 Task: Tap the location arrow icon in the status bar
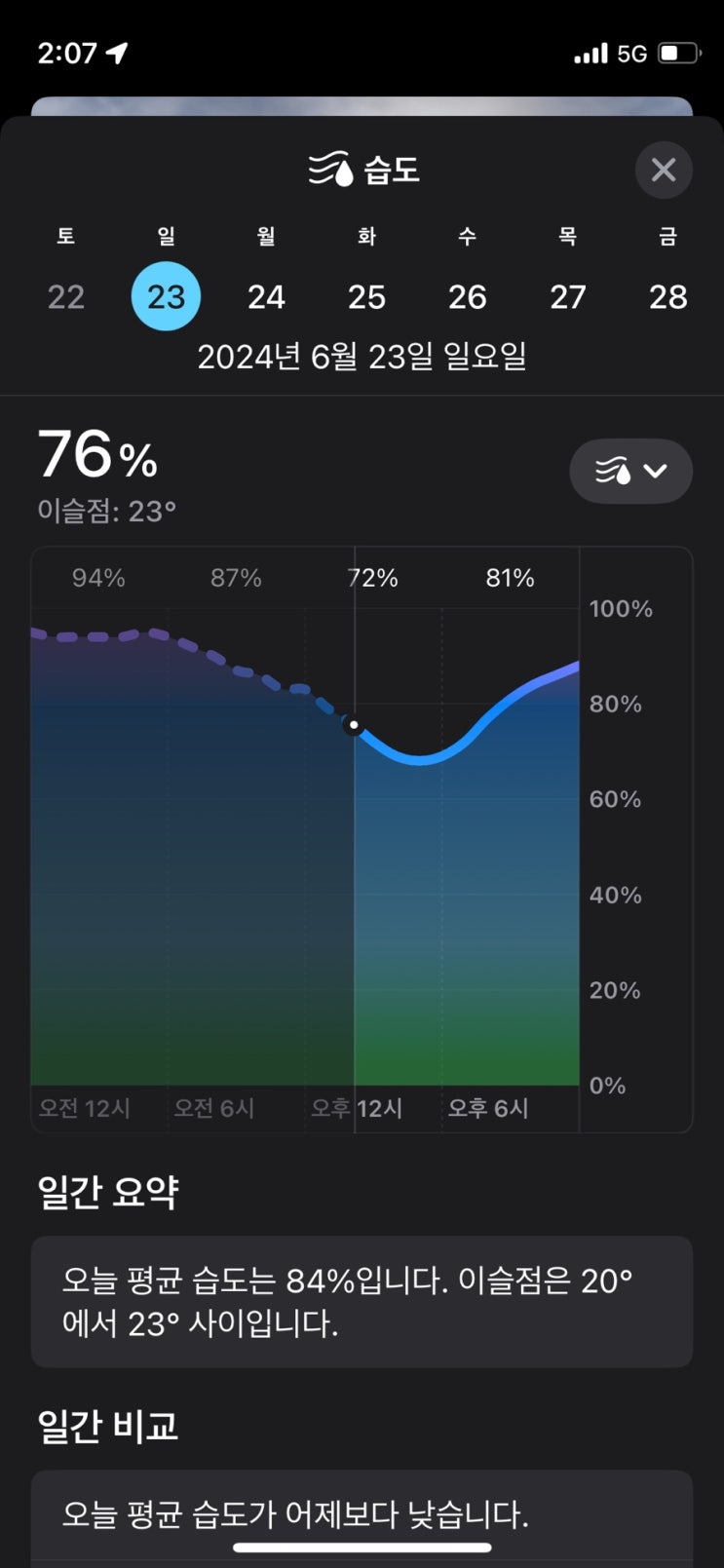click(117, 53)
